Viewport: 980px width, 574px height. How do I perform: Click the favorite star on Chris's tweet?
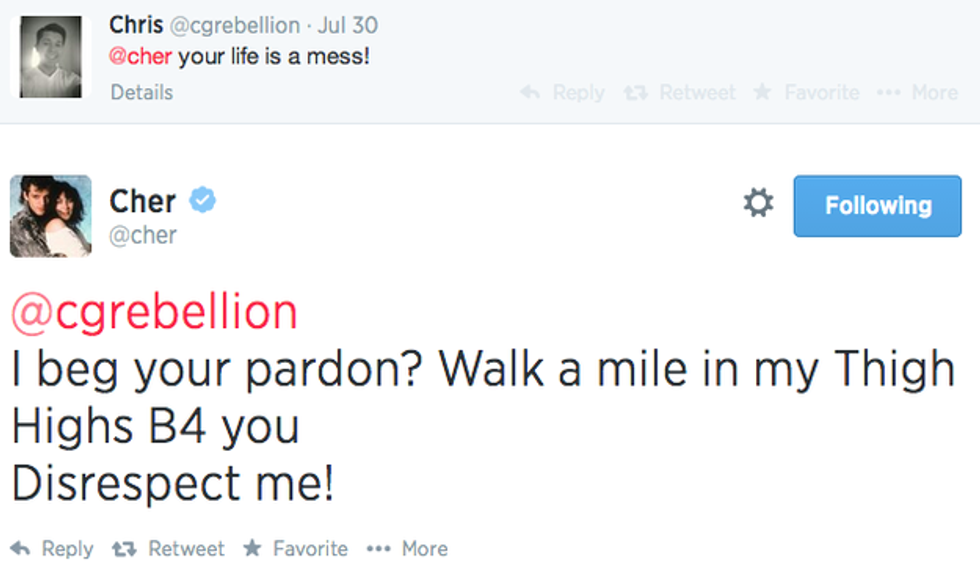[x=762, y=93]
